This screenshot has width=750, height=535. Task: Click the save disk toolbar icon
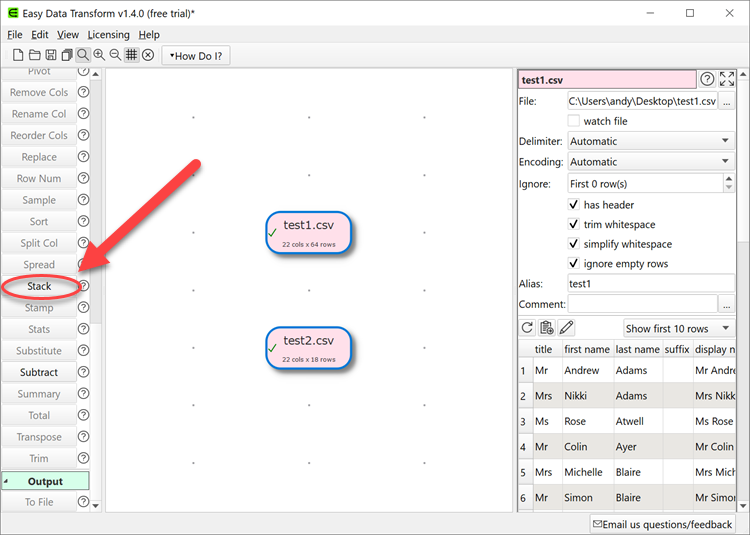50,56
